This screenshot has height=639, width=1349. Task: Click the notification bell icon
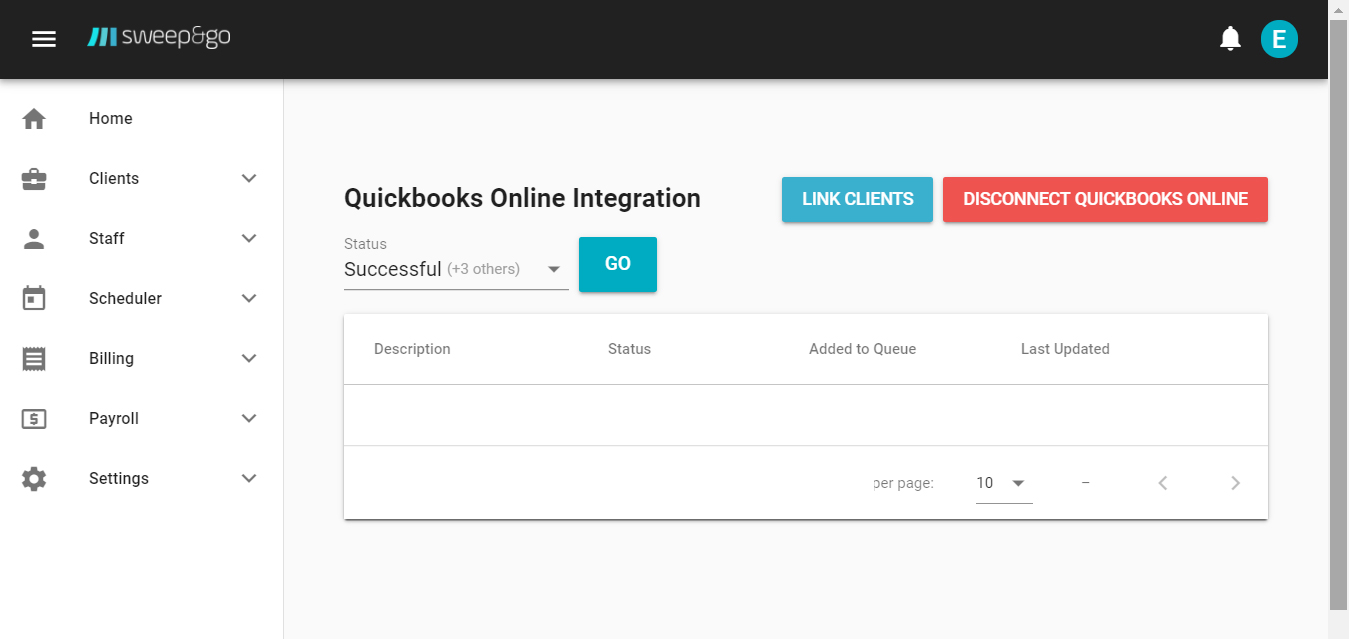tap(1230, 38)
